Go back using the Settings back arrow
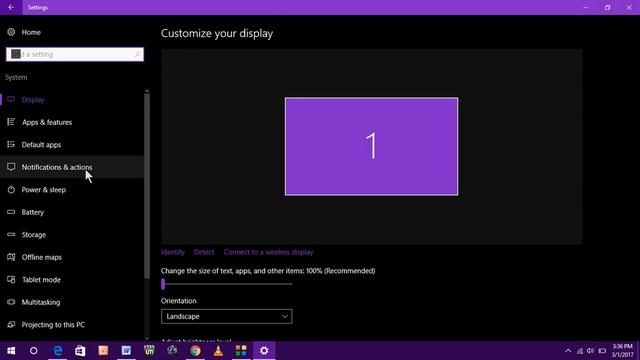 tap(11, 7)
